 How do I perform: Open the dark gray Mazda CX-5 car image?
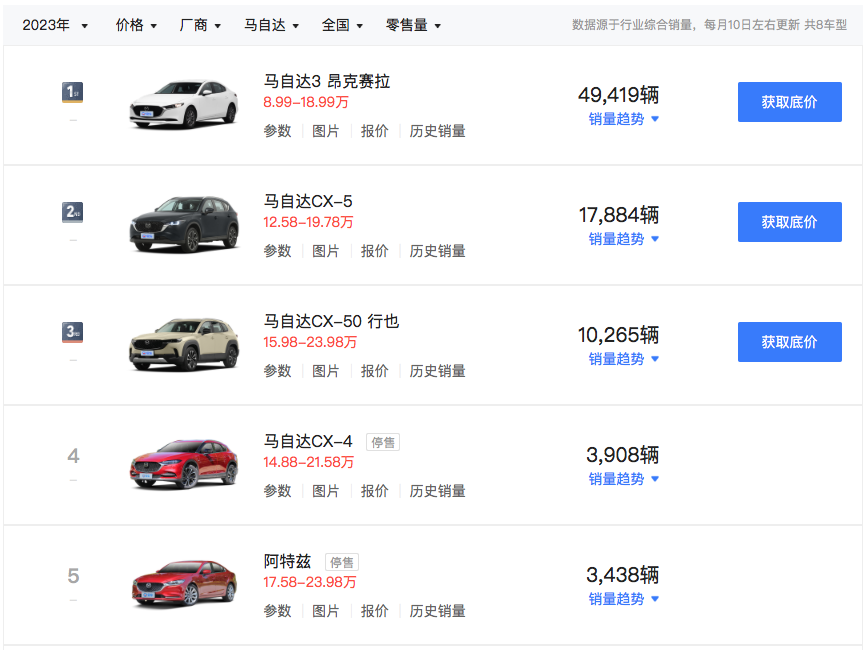click(184, 223)
